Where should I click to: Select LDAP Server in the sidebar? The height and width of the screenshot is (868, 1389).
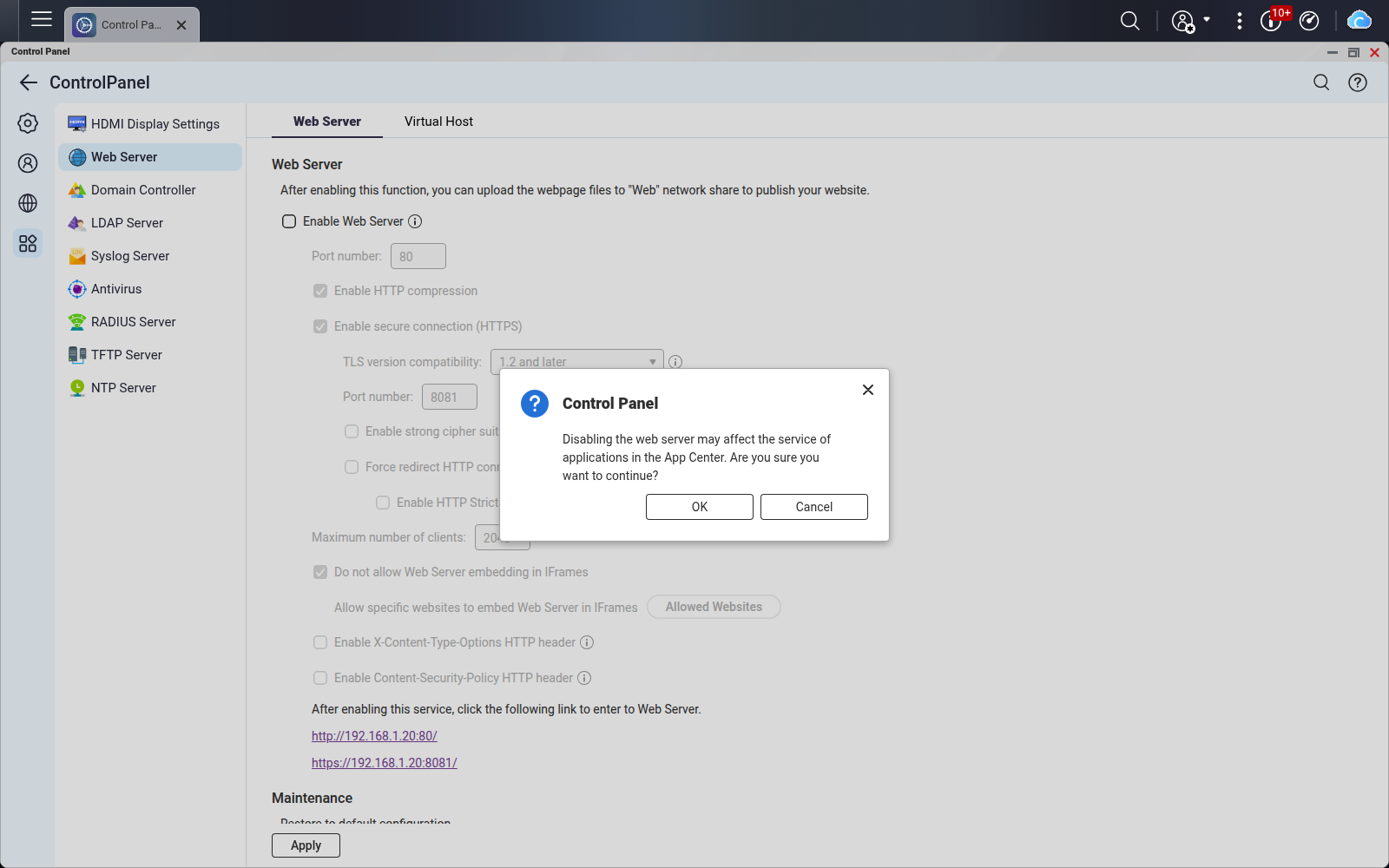click(150, 223)
